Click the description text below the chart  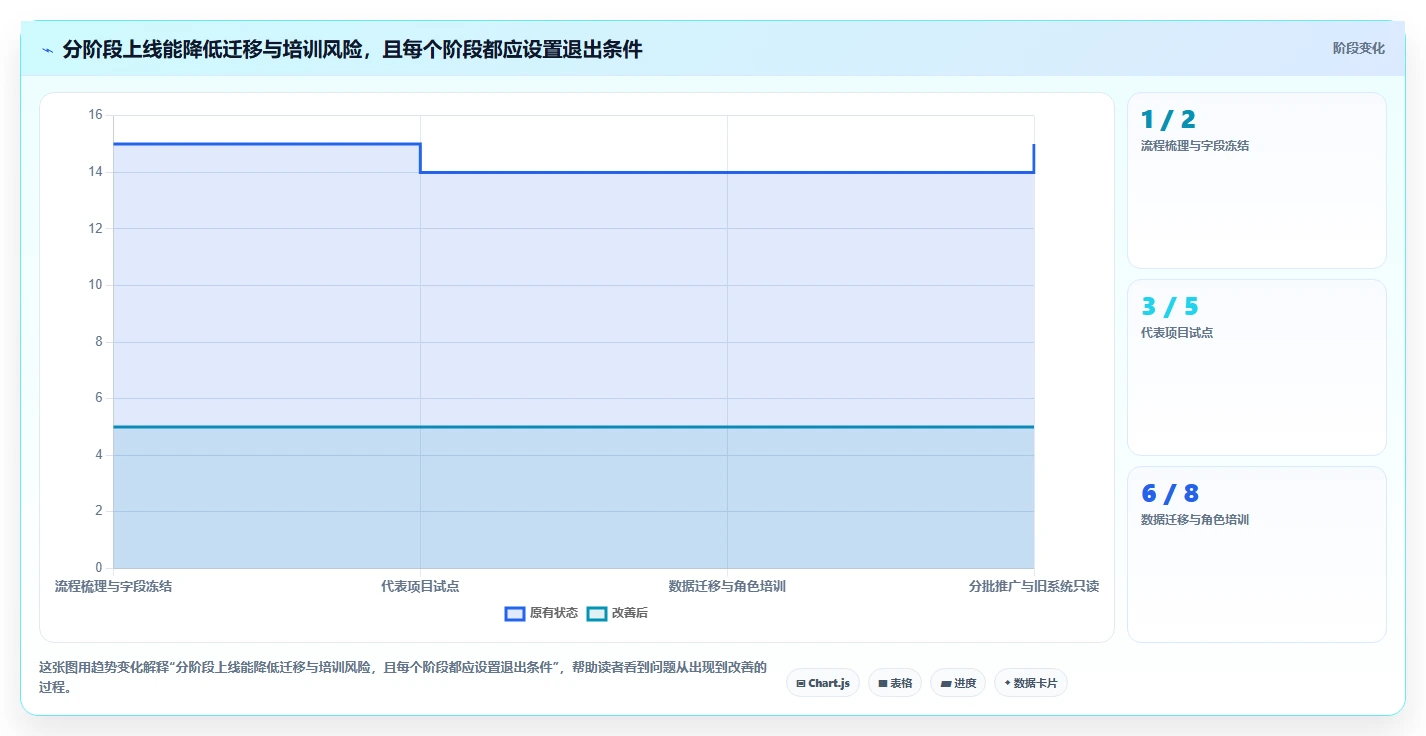coord(403,677)
